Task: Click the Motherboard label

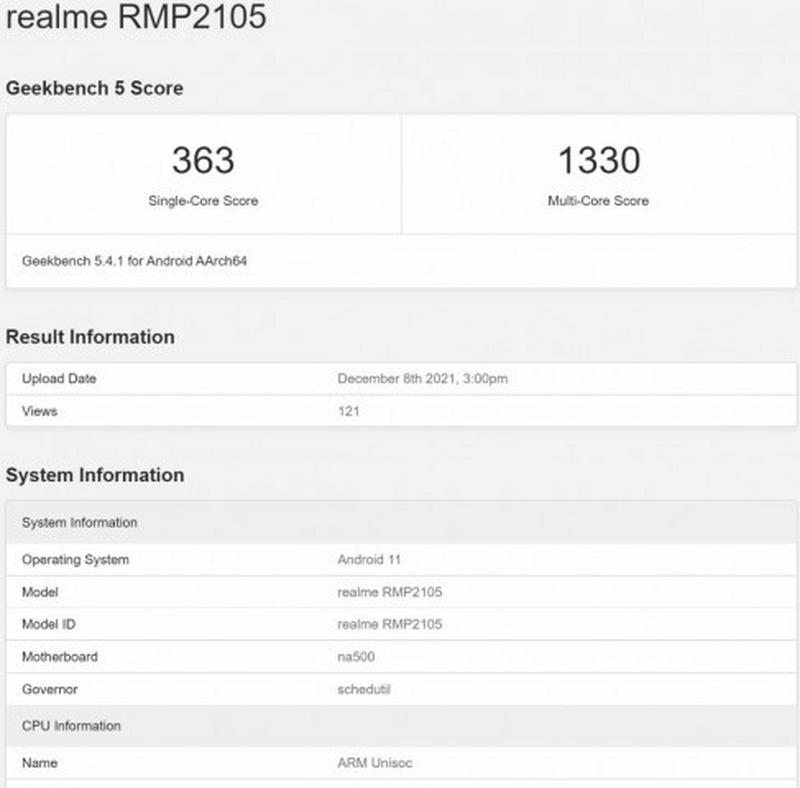Action: click(x=60, y=657)
